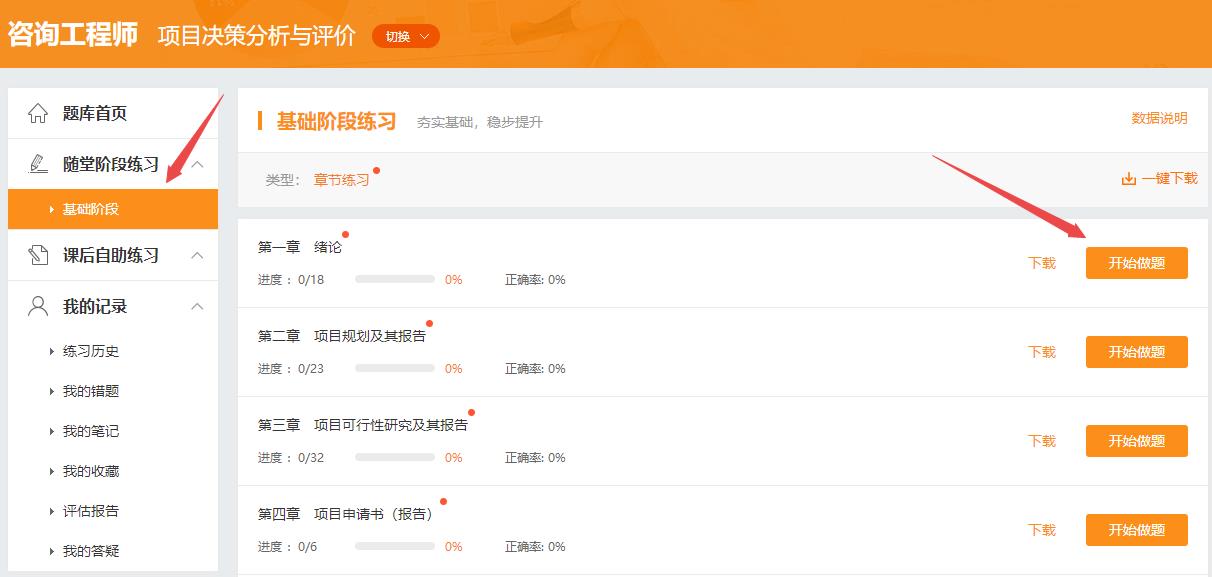Click the notebook icon beside 课后自助练习
The image size is (1212, 577).
coord(38,255)
